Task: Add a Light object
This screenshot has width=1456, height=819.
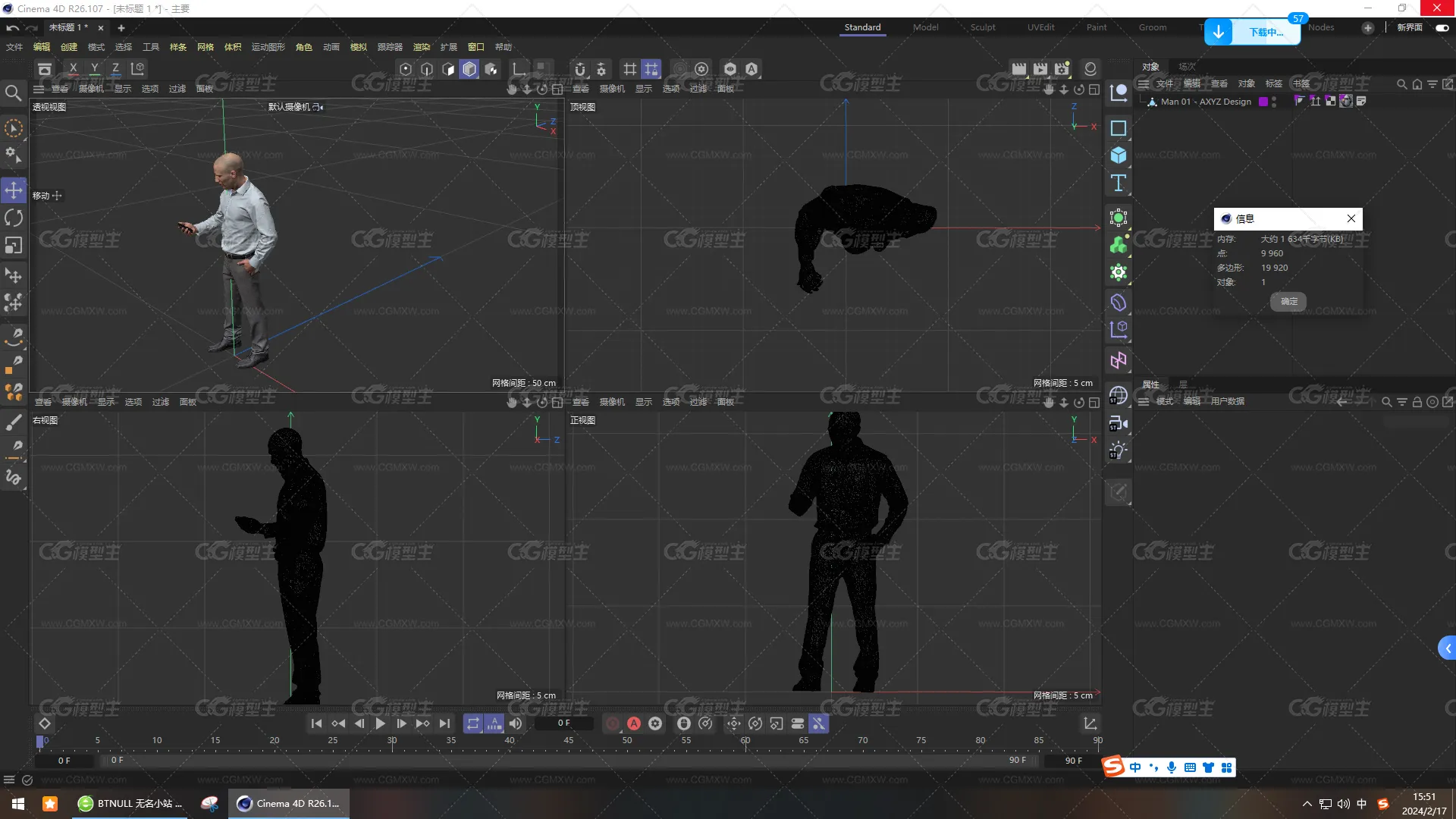Action: tap(1119, 450)
